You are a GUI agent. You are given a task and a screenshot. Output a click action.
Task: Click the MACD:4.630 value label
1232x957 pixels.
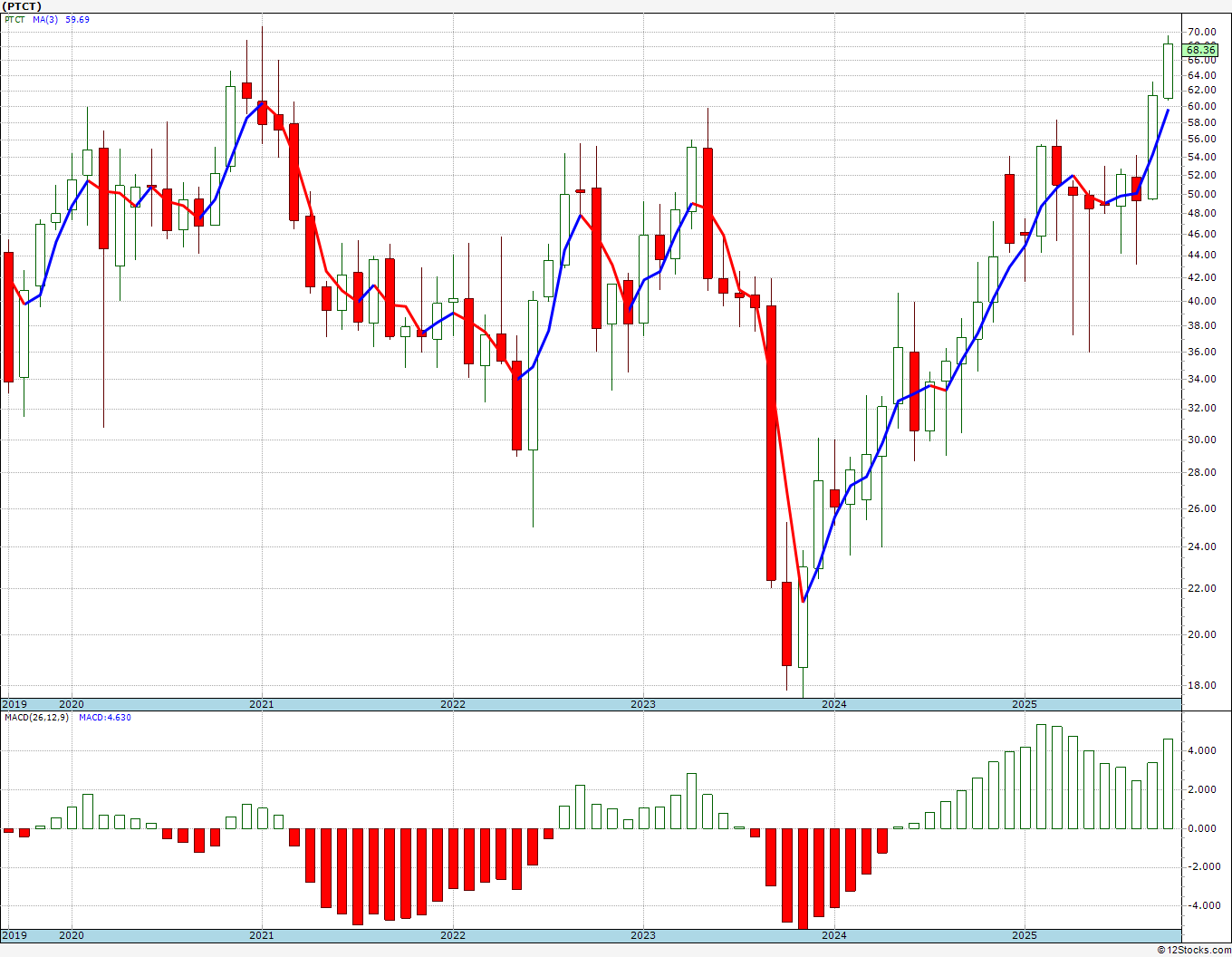[105, 717]
